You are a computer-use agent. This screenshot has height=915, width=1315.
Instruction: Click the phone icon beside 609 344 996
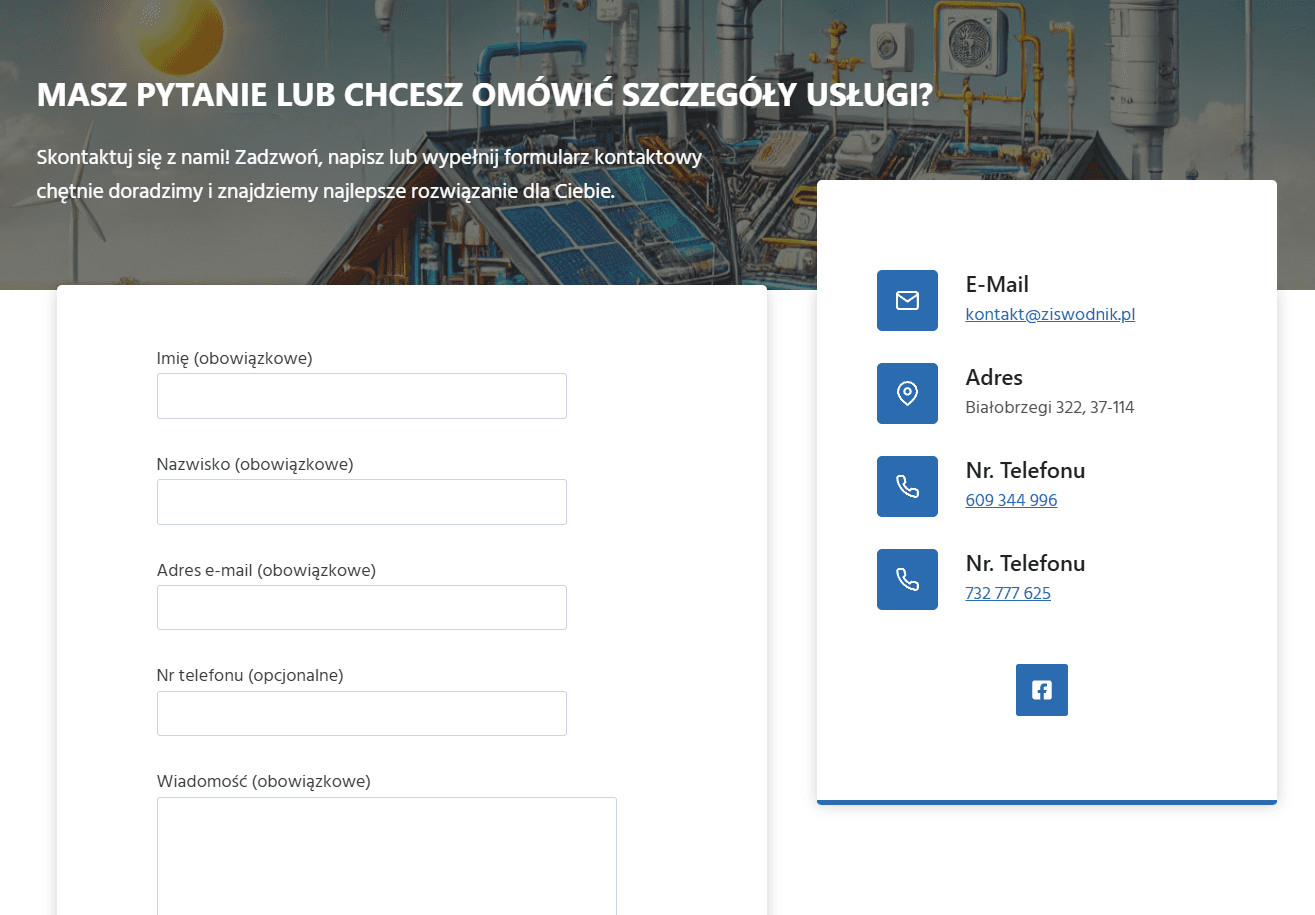(x=907, y=486)
